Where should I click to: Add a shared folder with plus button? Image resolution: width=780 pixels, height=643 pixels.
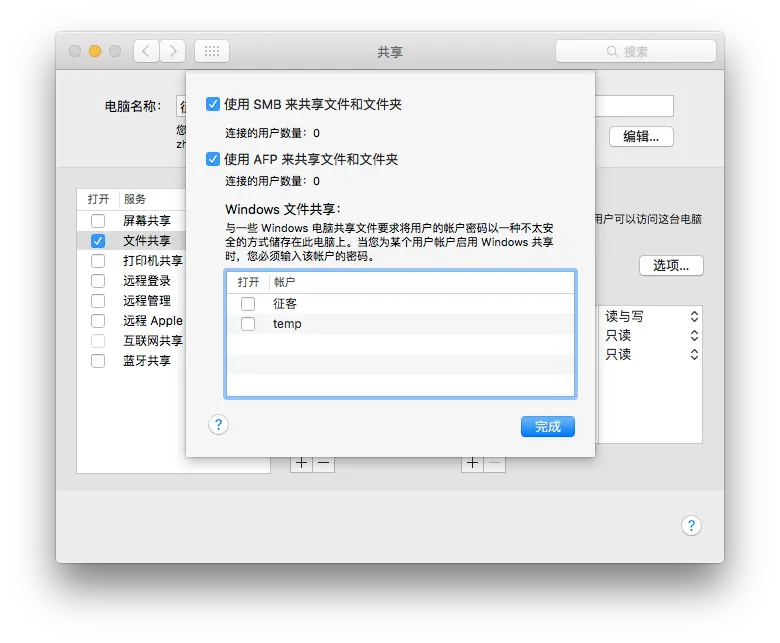[x=301, y=464]
